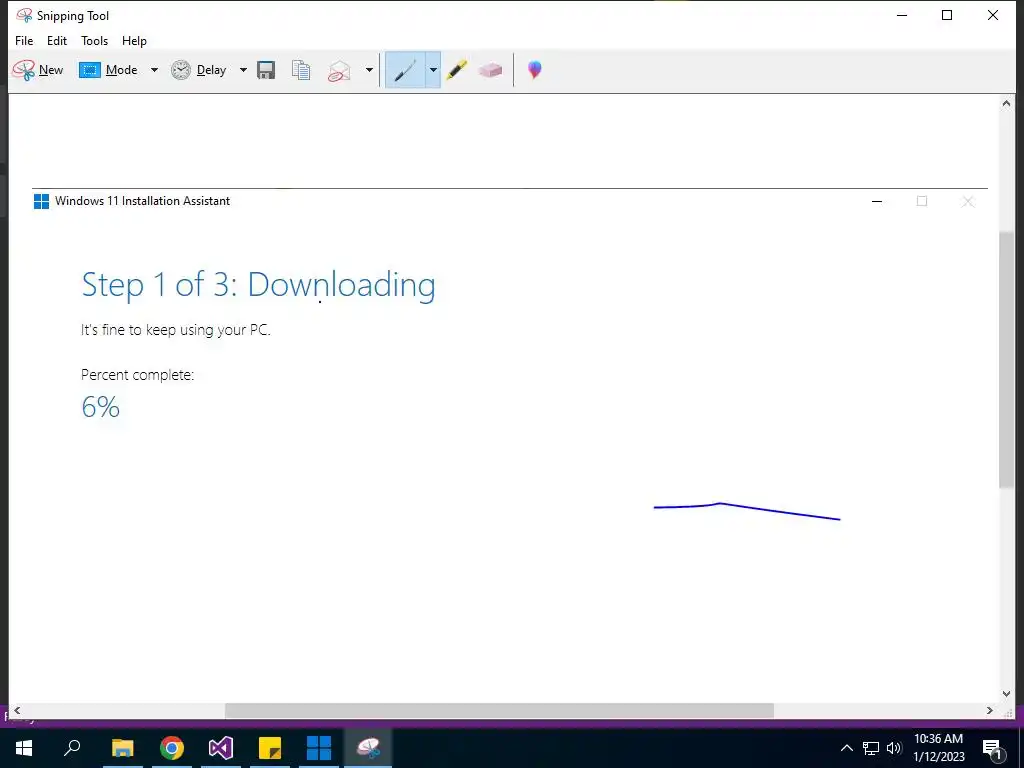Click horizontal scrollbar right arrow
Viewport: 1024px width, 768px height.
[990, 711]
